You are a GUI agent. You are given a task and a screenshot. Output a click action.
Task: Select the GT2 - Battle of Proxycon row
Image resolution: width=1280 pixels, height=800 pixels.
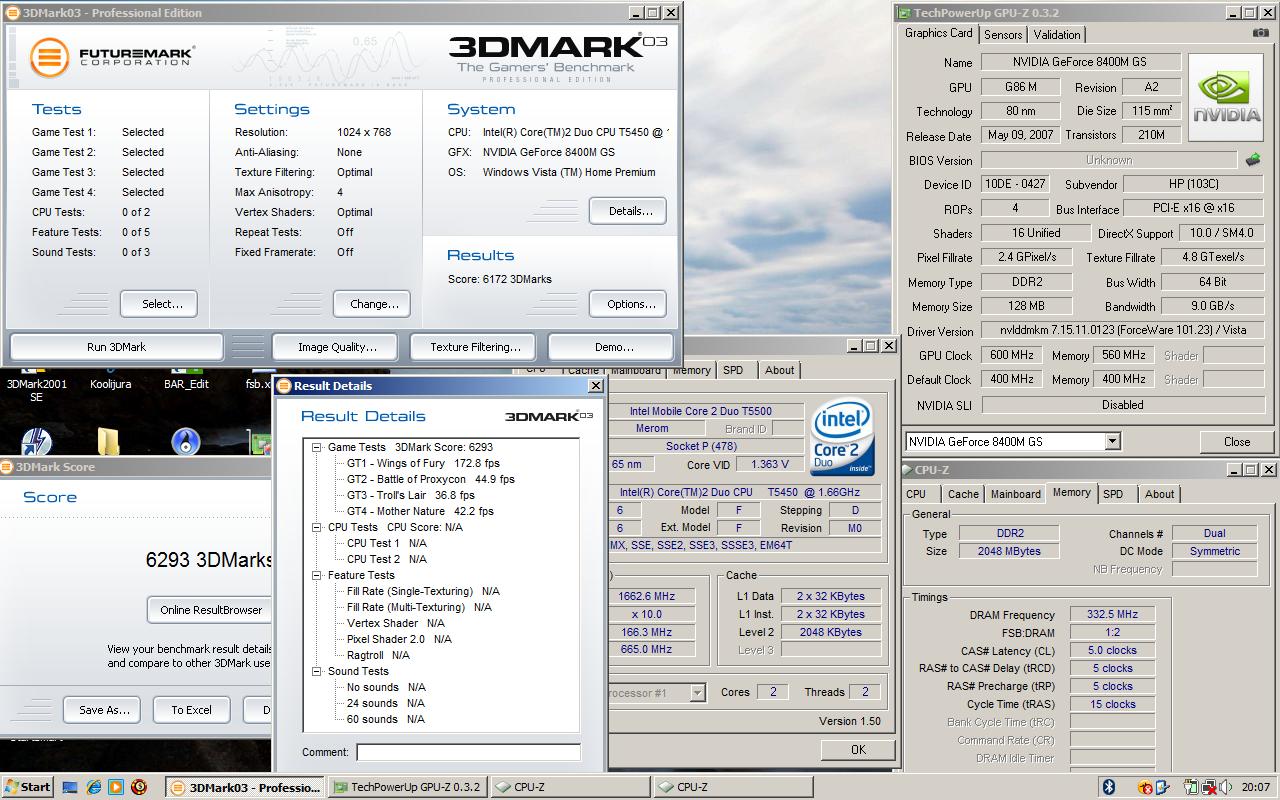click(431, 479)
